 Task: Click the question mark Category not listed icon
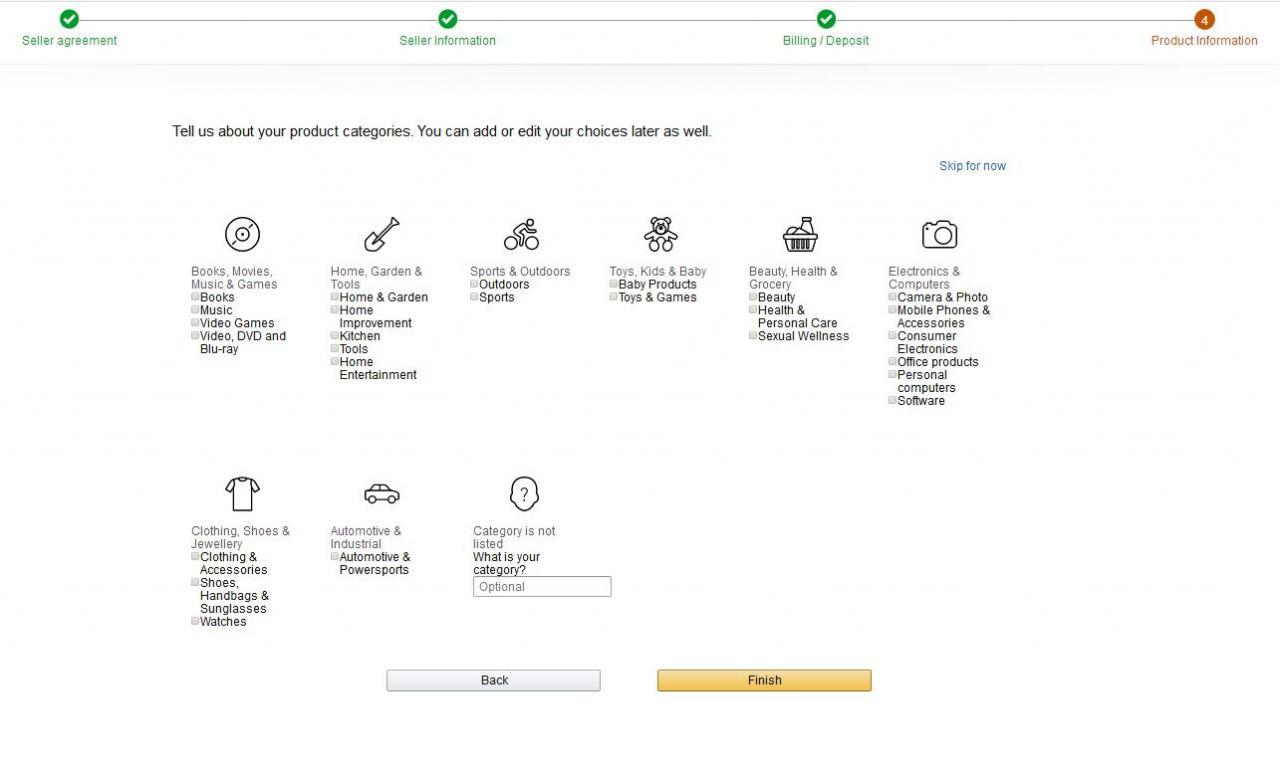(x=524, y=494)
